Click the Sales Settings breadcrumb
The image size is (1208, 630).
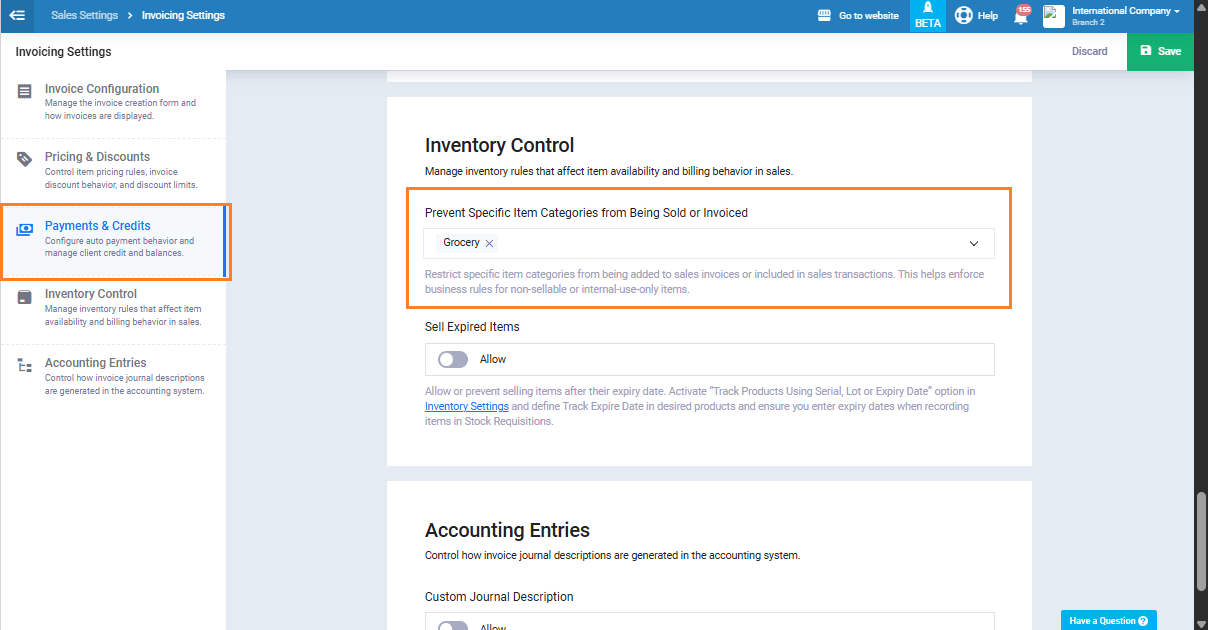(x=84, y=15)
